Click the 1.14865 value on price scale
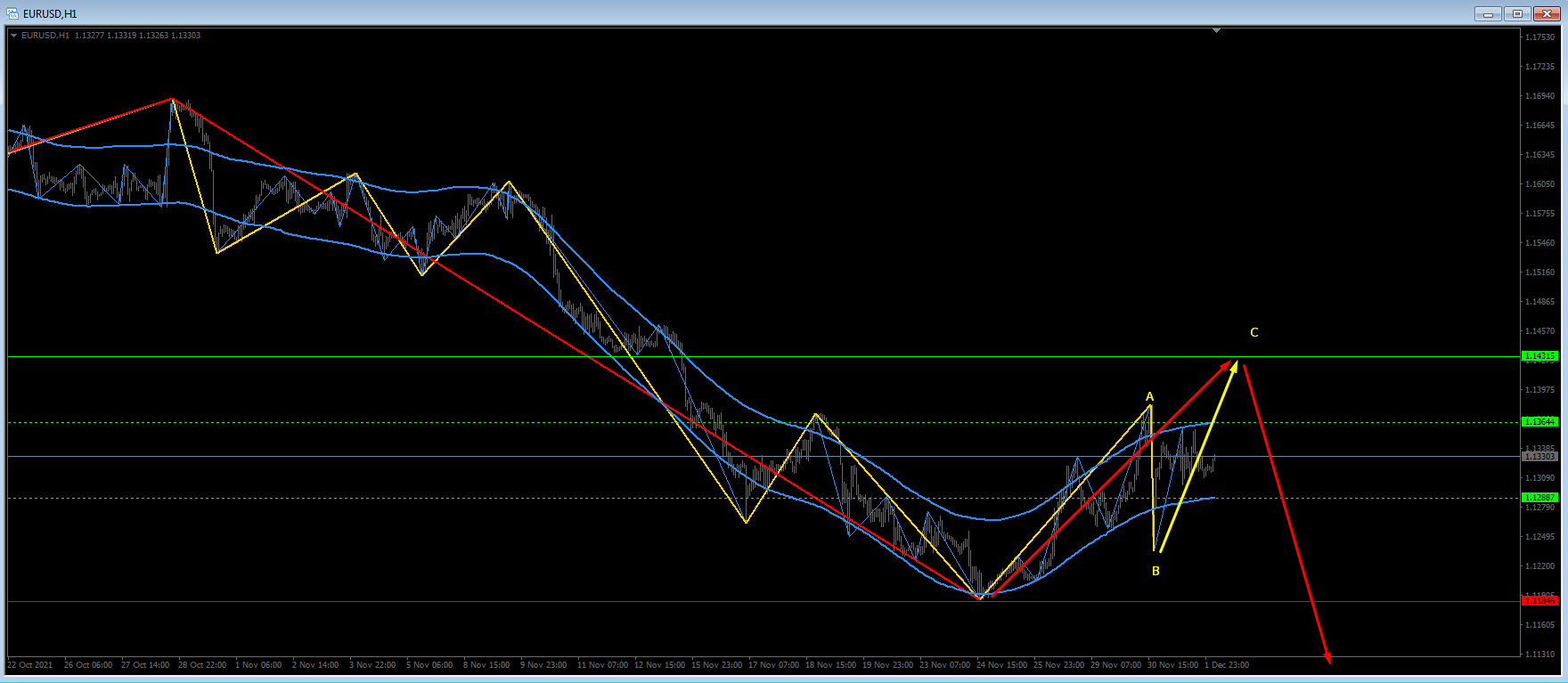This screenshot has width=1568, height=683. (1540, 302)
